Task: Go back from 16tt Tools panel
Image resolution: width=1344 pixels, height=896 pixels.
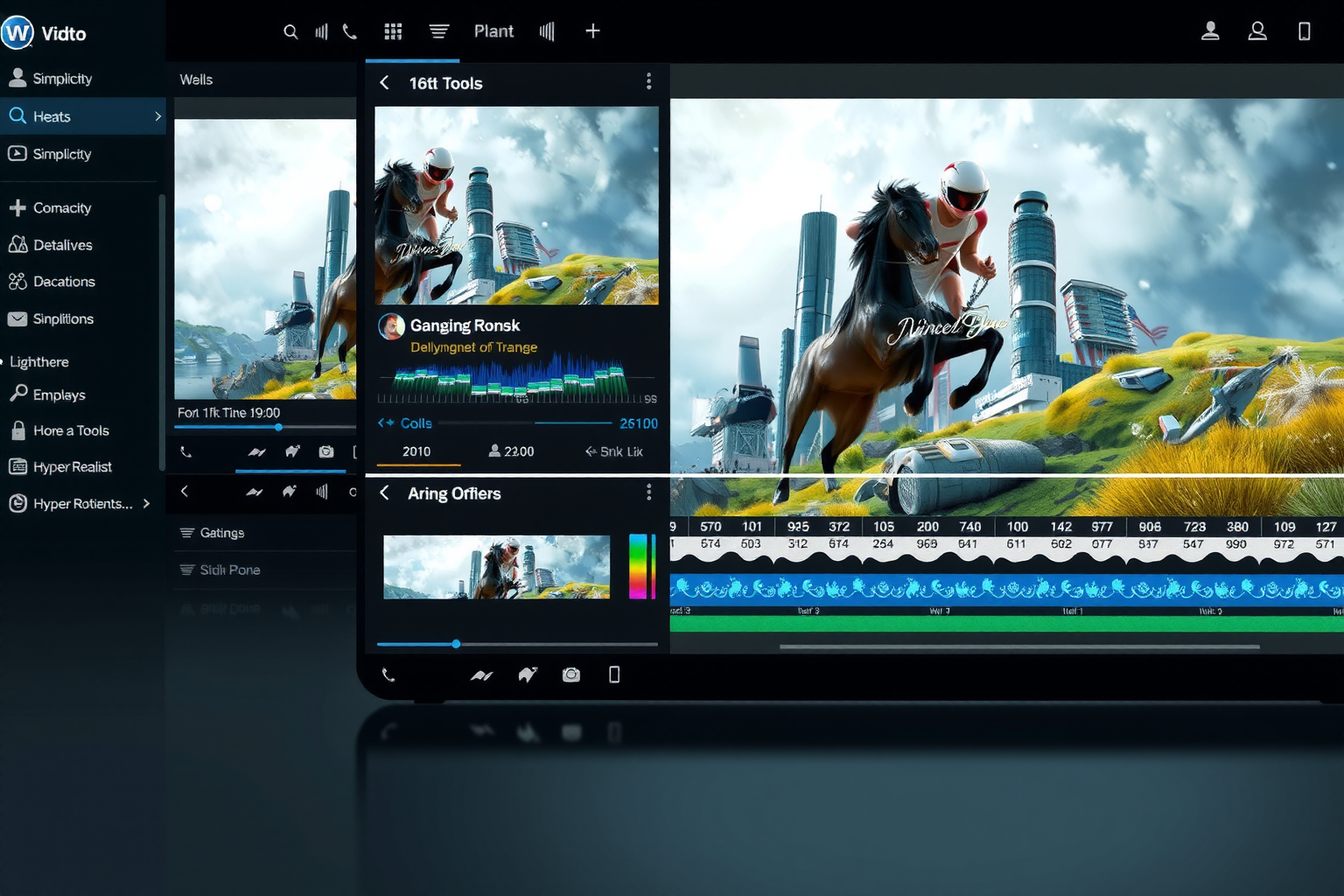Action: click(384, 82)
